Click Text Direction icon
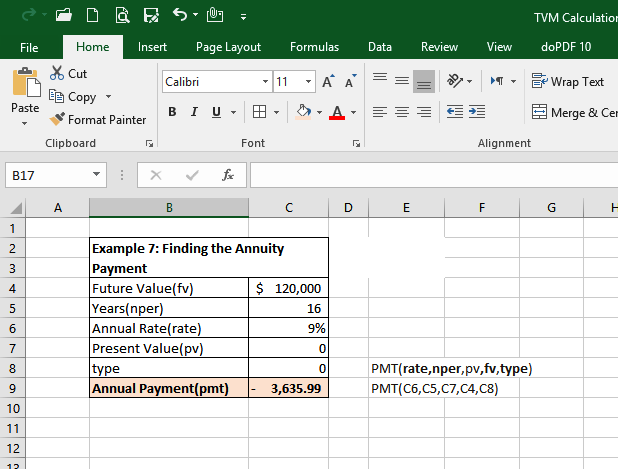Viewport: 618px width, 469px height. coord(497,81)
